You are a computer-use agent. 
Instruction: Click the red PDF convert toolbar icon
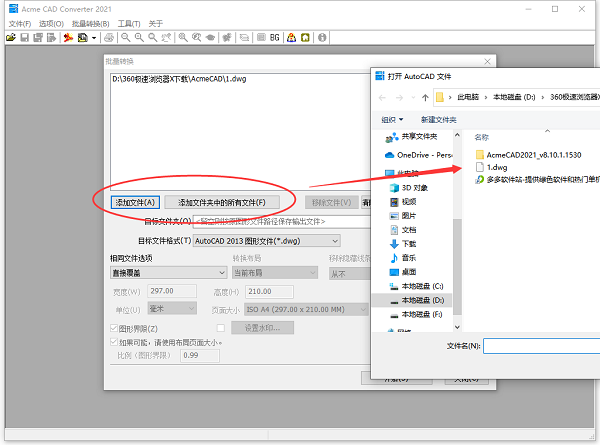pos(68,37)
